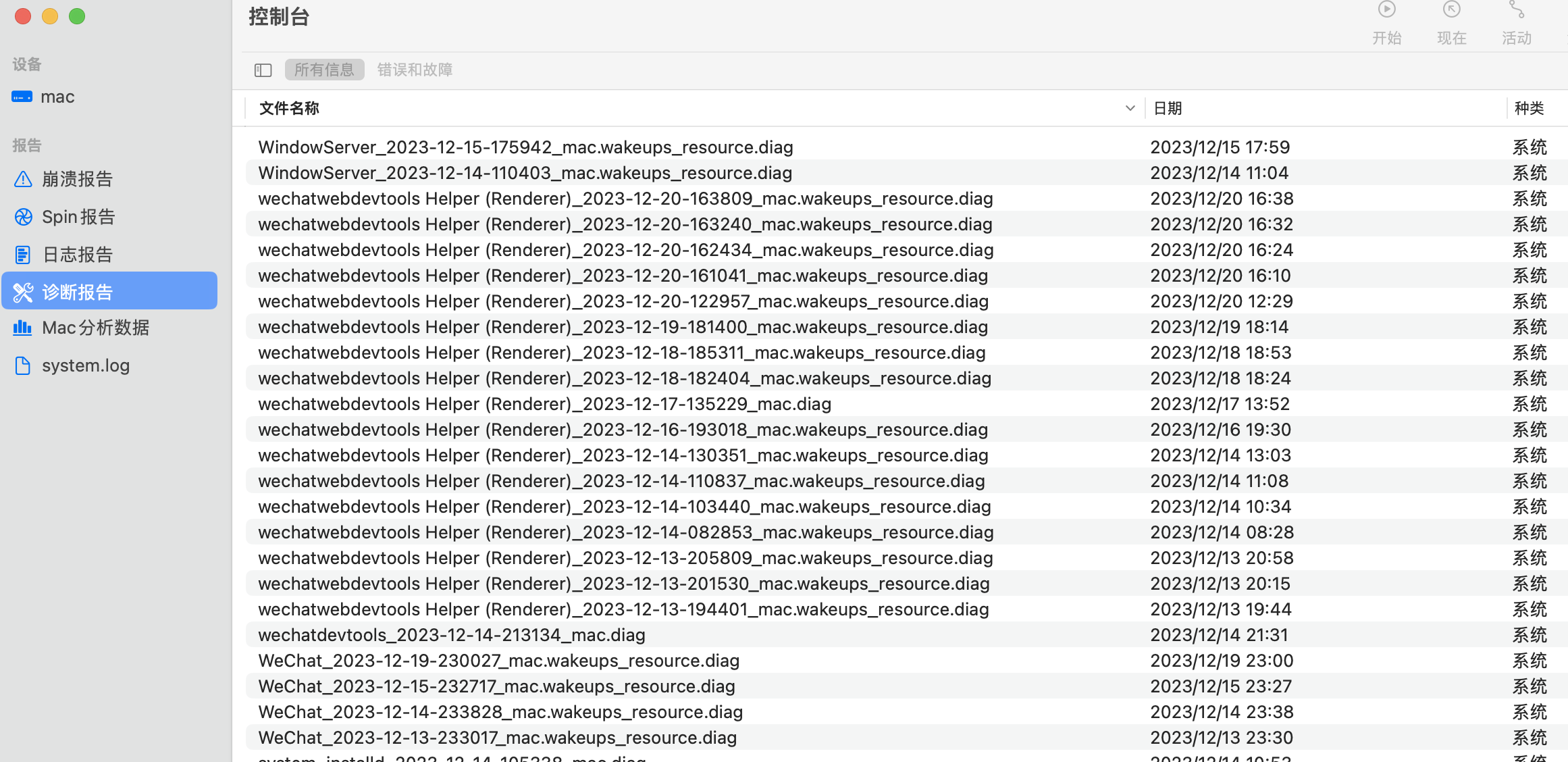The image size is (1568, 762).
Task: Select the mac device in sidebar
Action: (57, 97)
